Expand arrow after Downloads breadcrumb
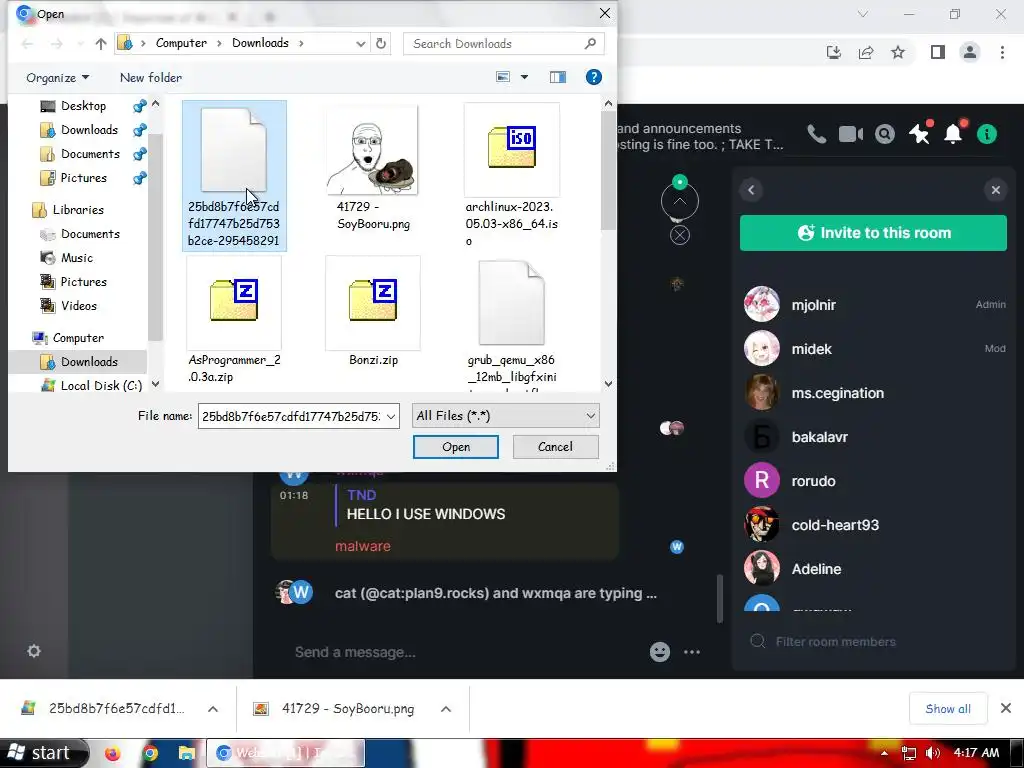 (301, 44)
